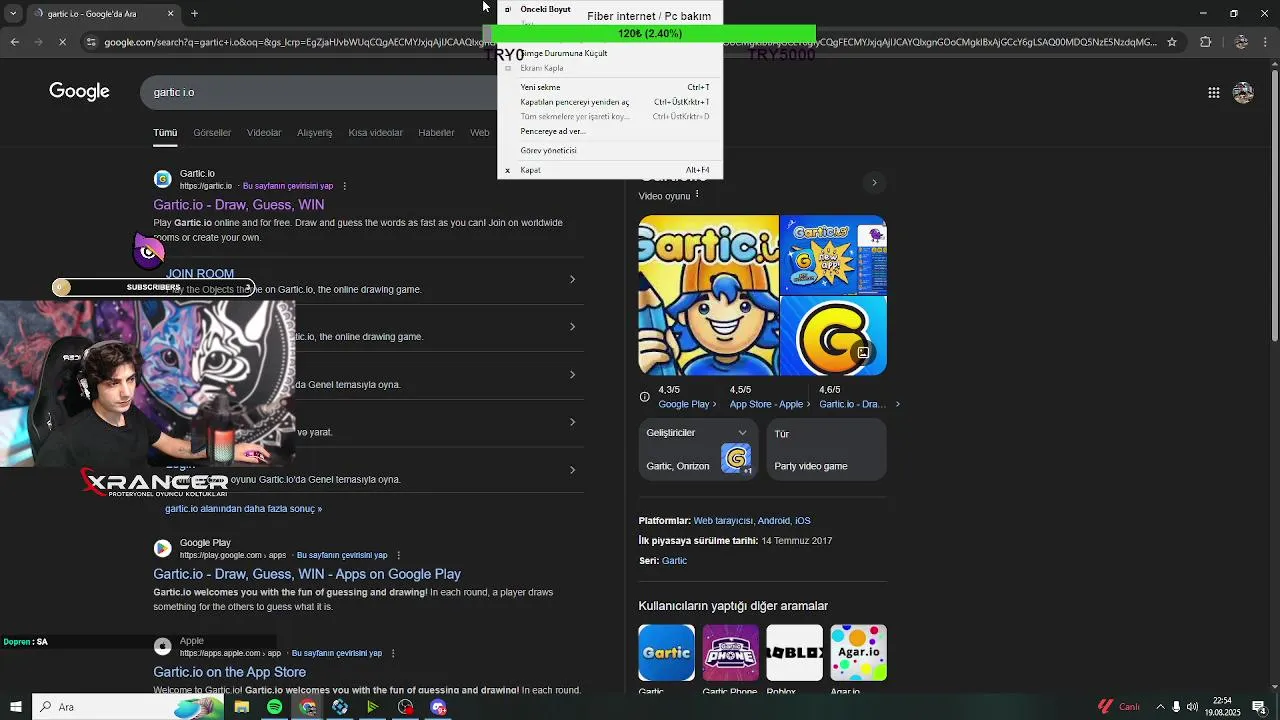Open the green arrow app in taskbar
This screenshot has height=720, width=1280.
coord(372,707)
